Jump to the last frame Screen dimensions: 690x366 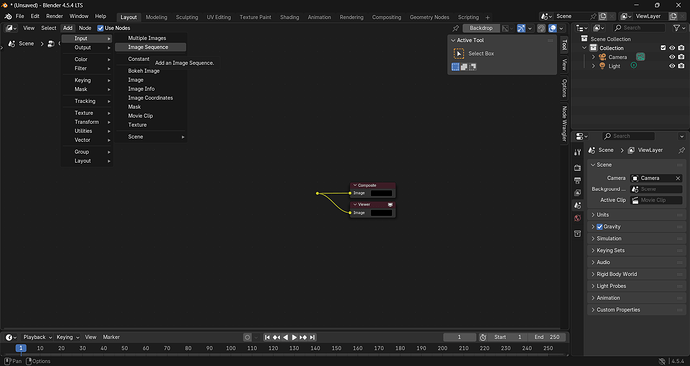(312, 337)
